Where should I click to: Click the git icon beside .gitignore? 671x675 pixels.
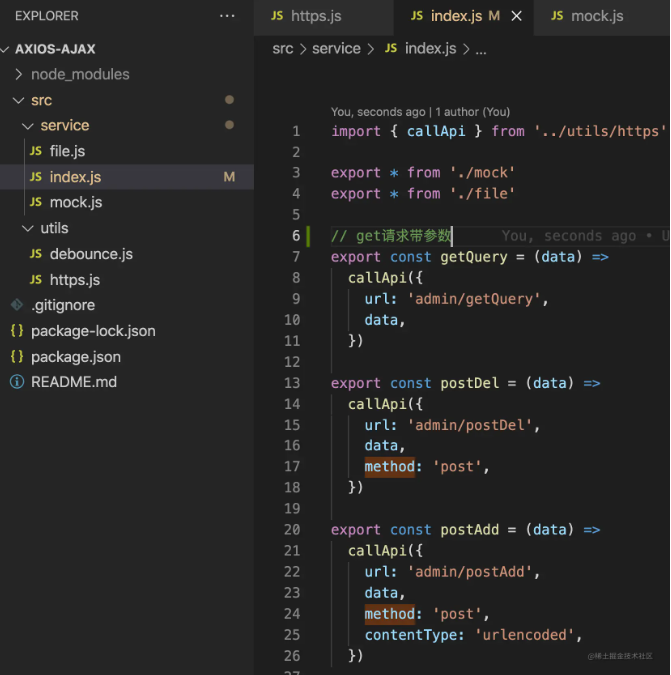[17, 305]
